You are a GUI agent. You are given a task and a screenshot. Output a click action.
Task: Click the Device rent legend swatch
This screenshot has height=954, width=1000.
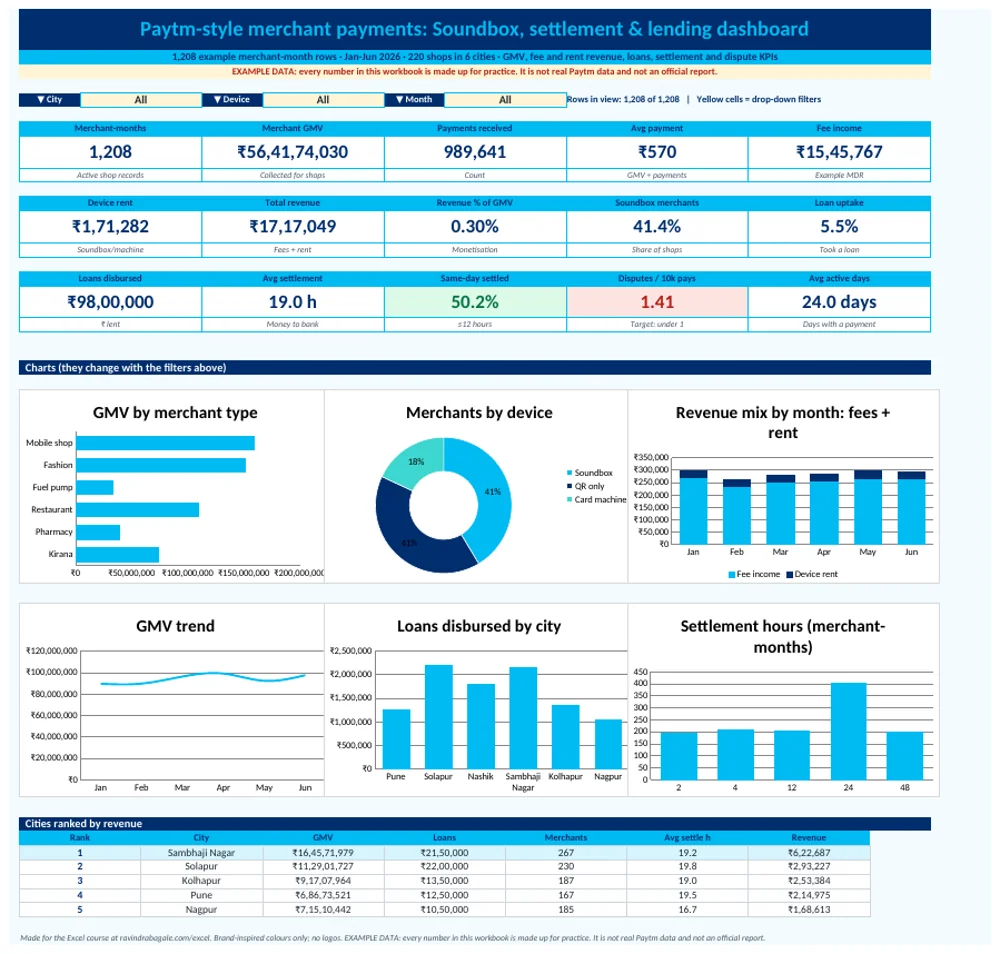(790, 575)
